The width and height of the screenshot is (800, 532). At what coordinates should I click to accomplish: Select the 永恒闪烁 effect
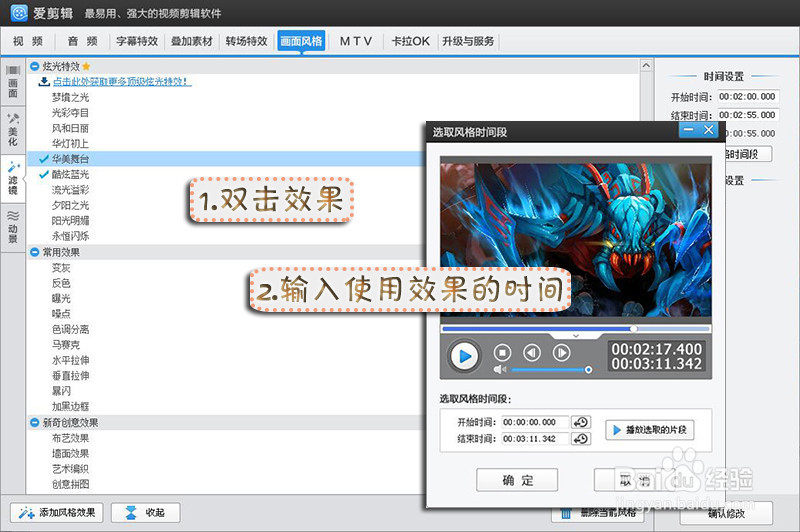(70, 236)
